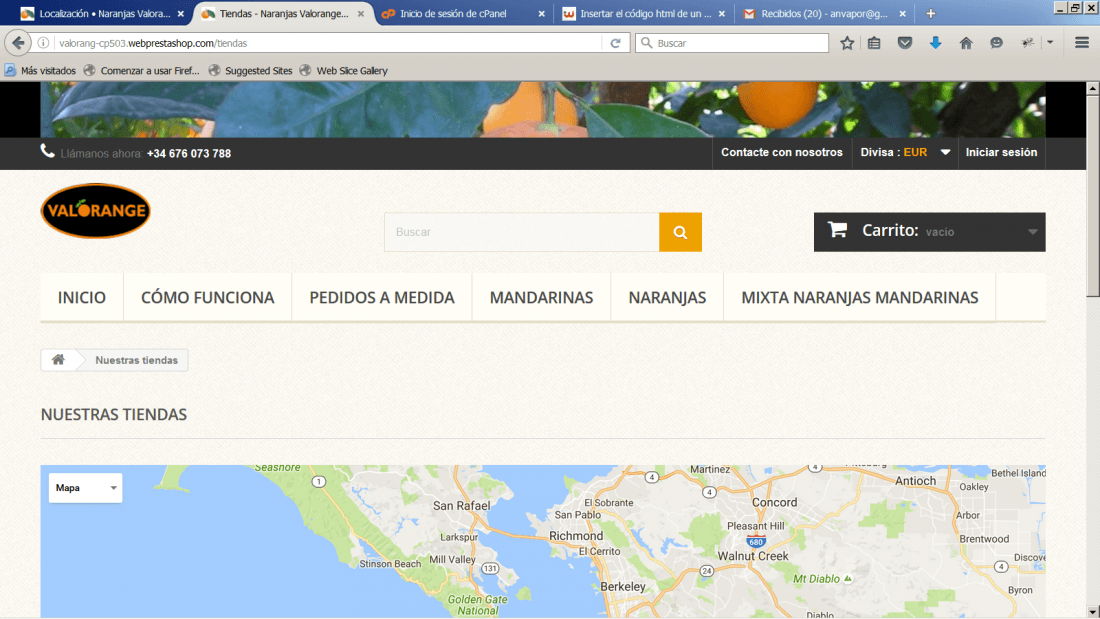
Task: Show site information icon in address bar
Action: point(43,43)
